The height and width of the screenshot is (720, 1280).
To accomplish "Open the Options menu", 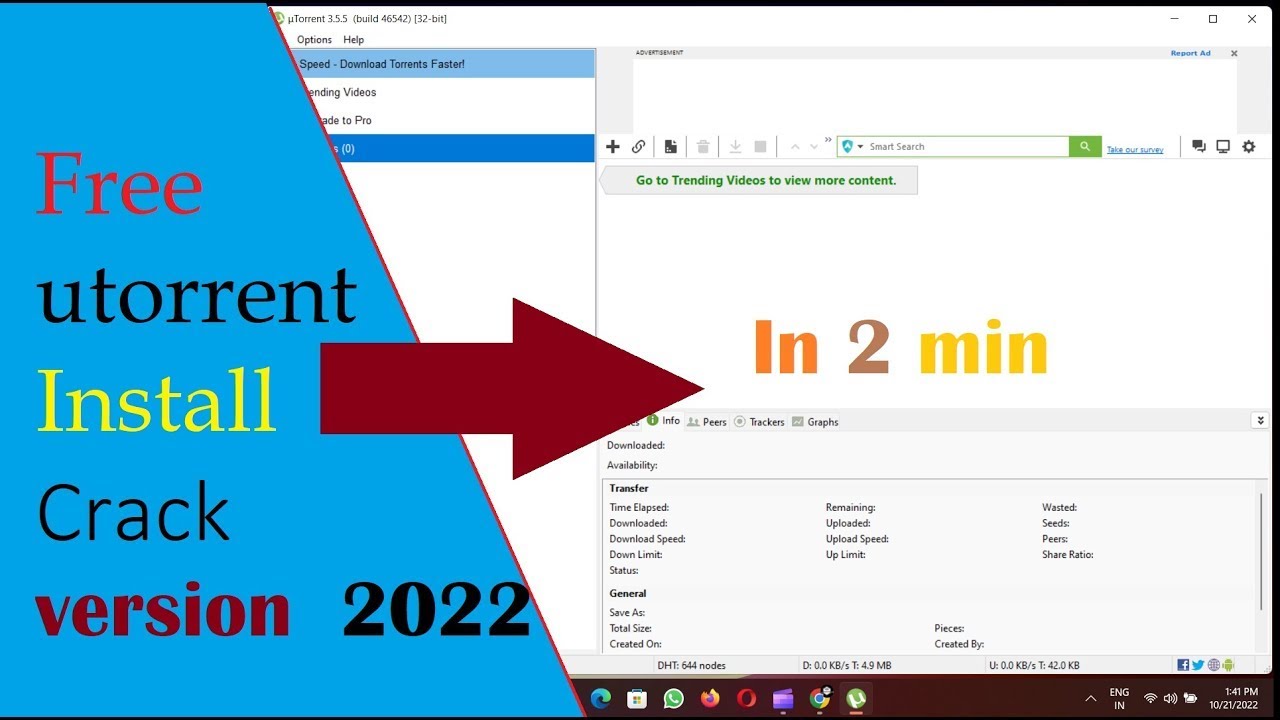I will coord(314,40).
